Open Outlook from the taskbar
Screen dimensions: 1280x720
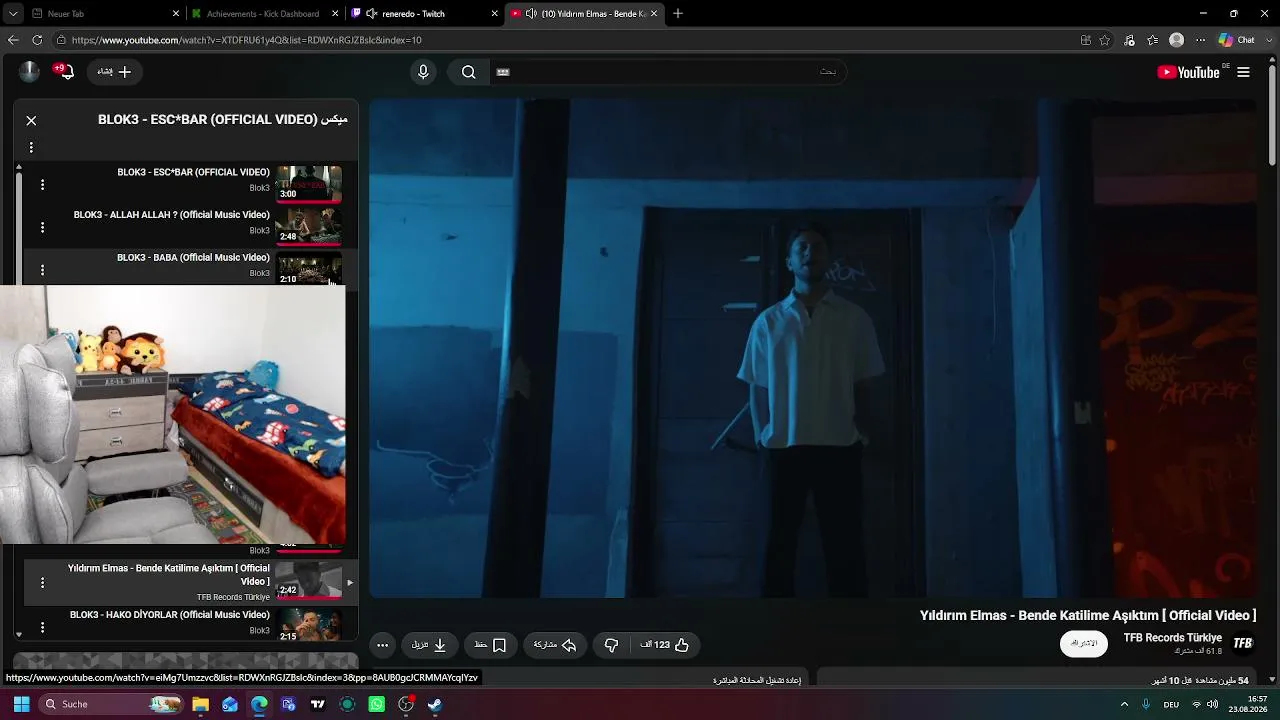tap(230, 704)
